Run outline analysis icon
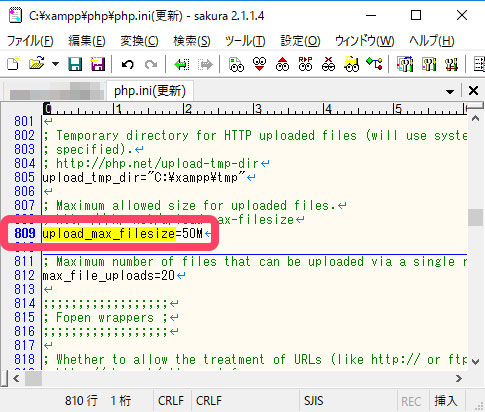The height and width of the screenshot is (412, 485). click(374, 63)
